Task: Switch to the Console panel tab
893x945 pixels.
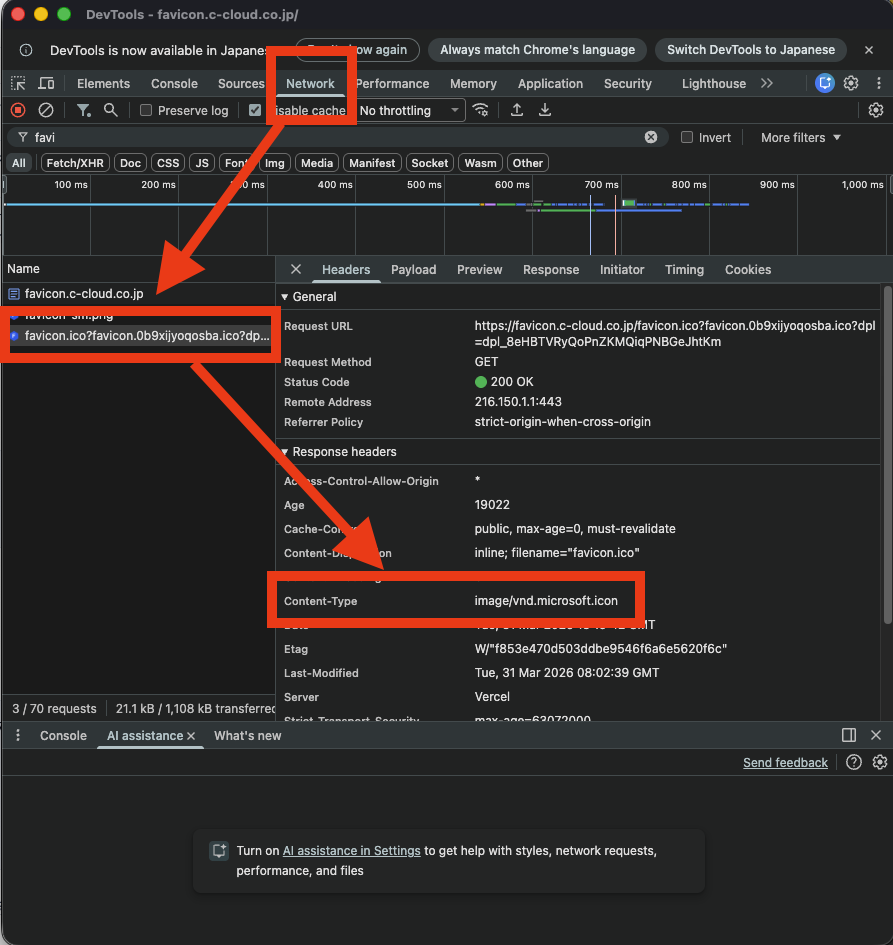Action: pos(174,84)
